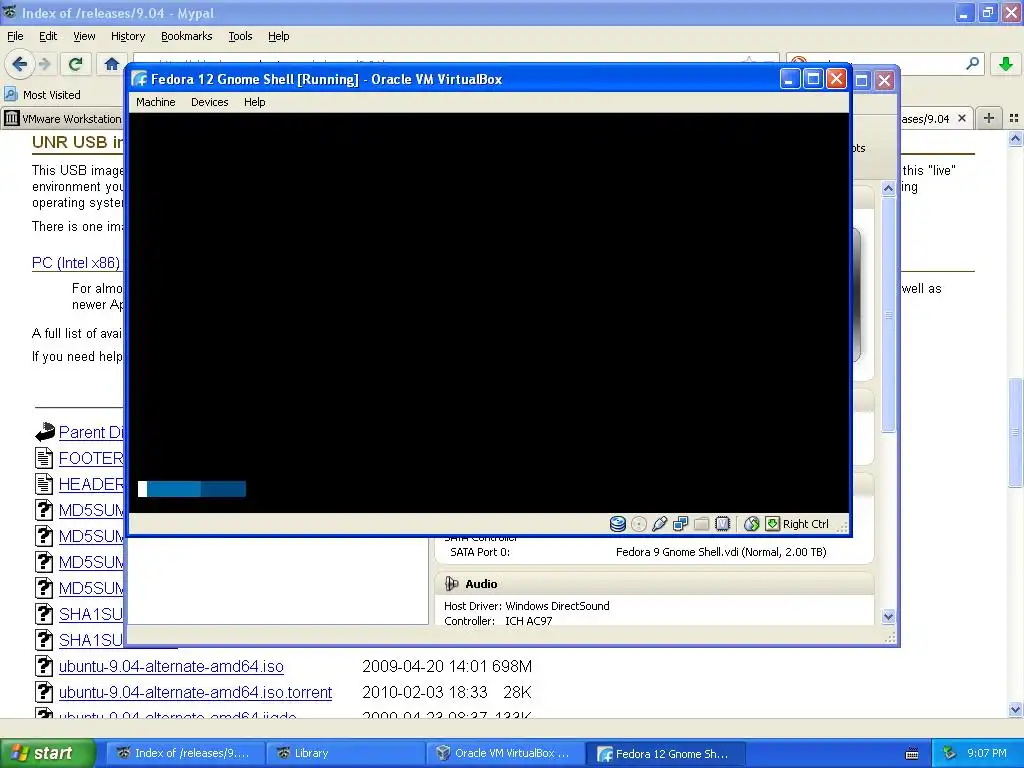The height and width of the screenshot is (768, 1024).
Task: Open ubuntu-9.04-alternate-amd64.iso.torrent link
Action: (195, 692)
